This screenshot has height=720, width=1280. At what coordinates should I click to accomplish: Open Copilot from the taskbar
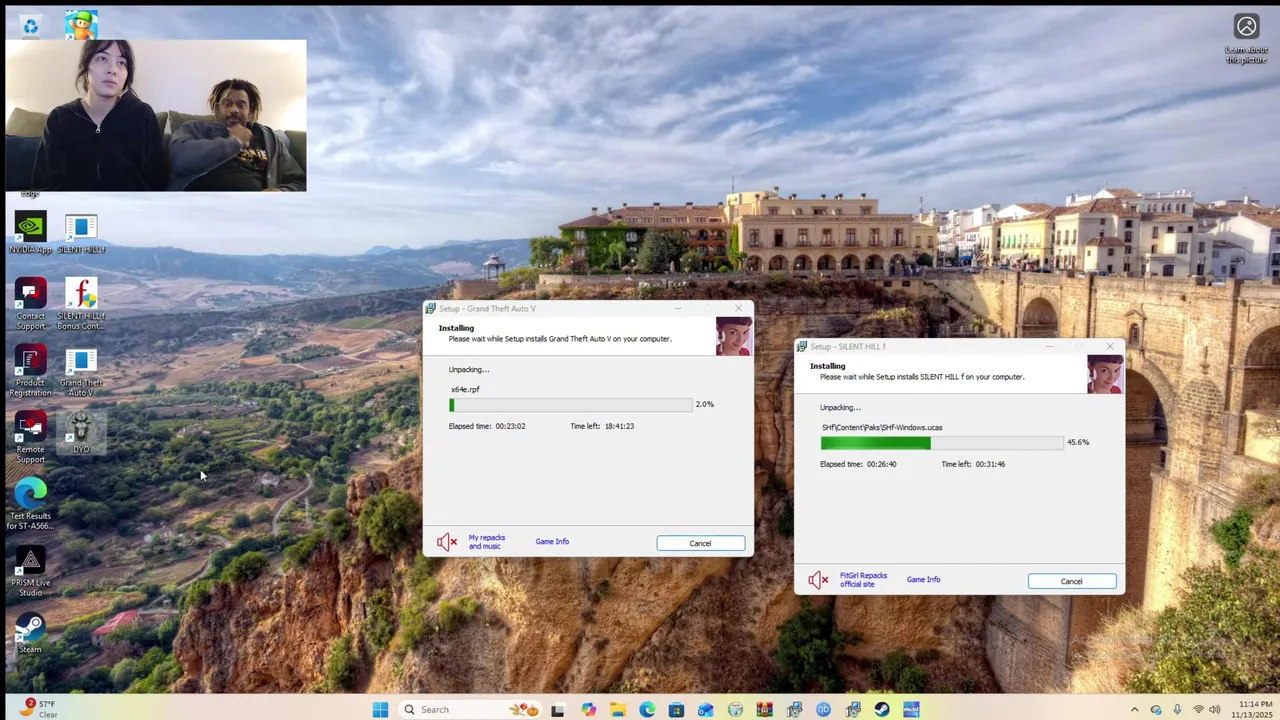point(588,710)
